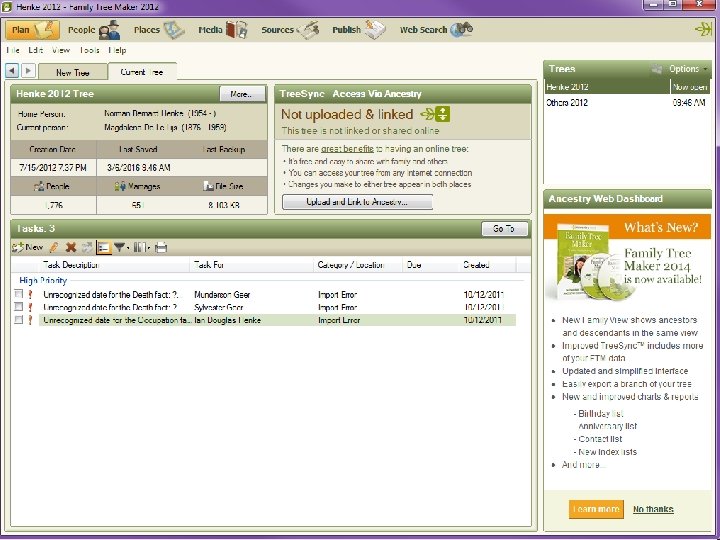
Task: Click the File Size icon label
Action: click(x=223, y=186)
